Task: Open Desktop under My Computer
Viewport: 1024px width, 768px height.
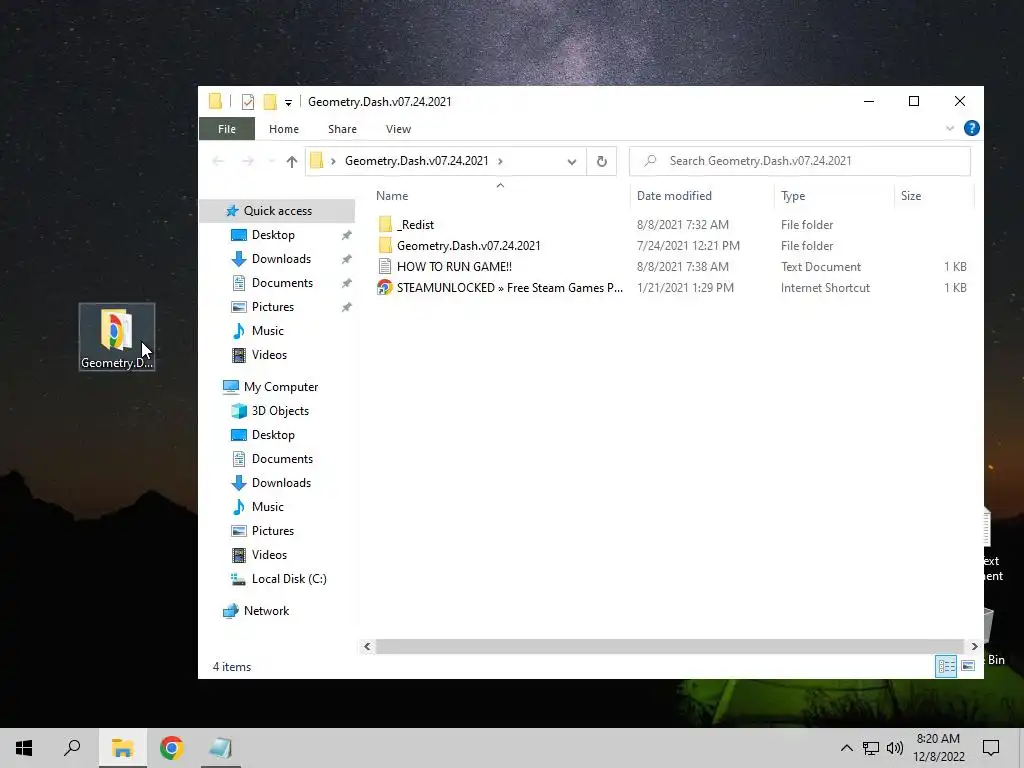Action: [273, 435]
